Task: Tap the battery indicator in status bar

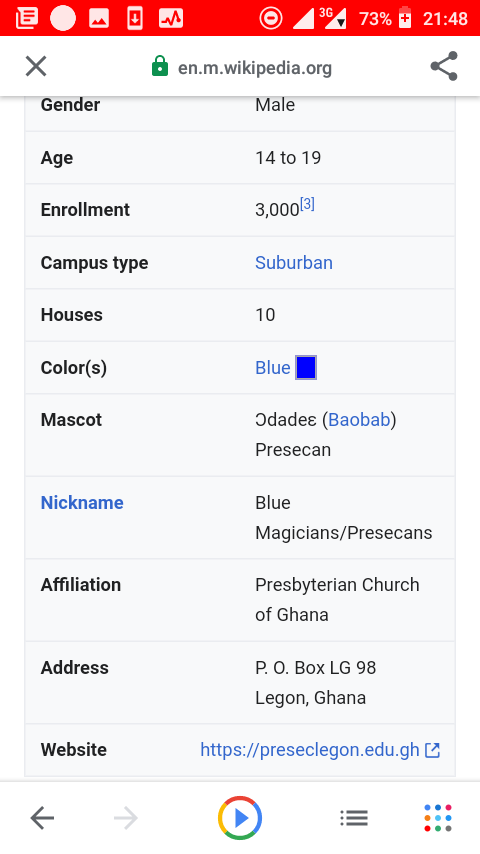Action: click(405, 18)
